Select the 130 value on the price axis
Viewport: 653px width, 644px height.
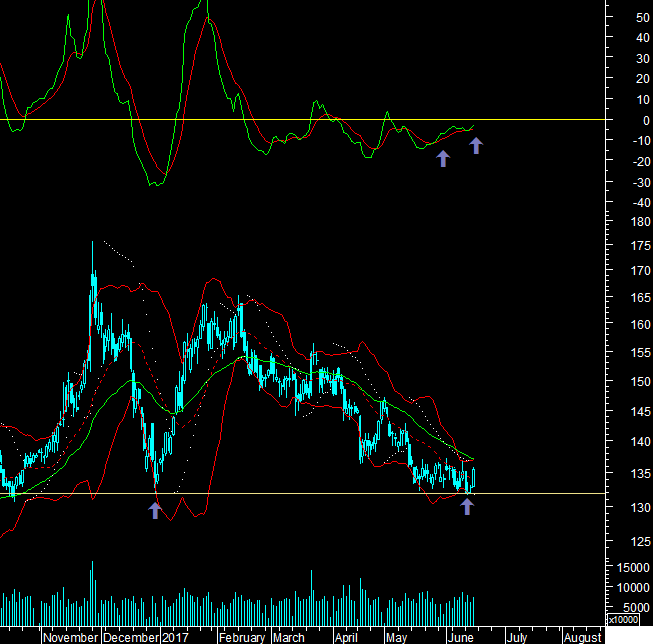coord(641,508)
